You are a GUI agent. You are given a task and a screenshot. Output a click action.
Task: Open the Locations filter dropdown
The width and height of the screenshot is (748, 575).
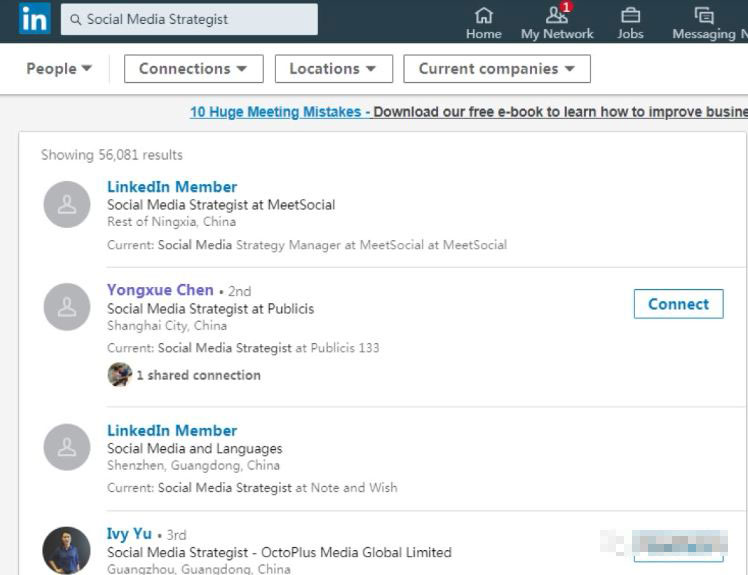coord(333,69)
